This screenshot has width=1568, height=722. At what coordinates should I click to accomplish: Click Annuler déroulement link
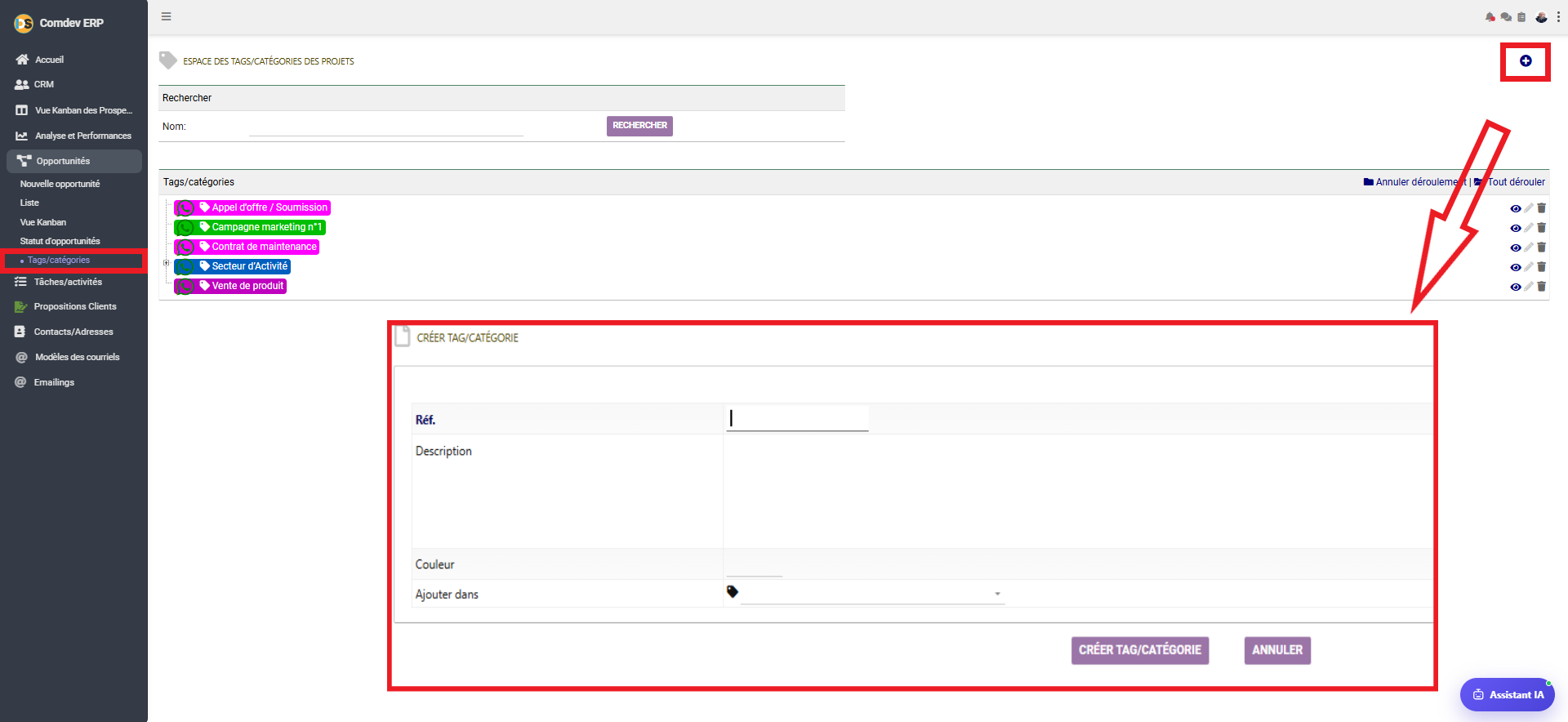click(1414, 182)
